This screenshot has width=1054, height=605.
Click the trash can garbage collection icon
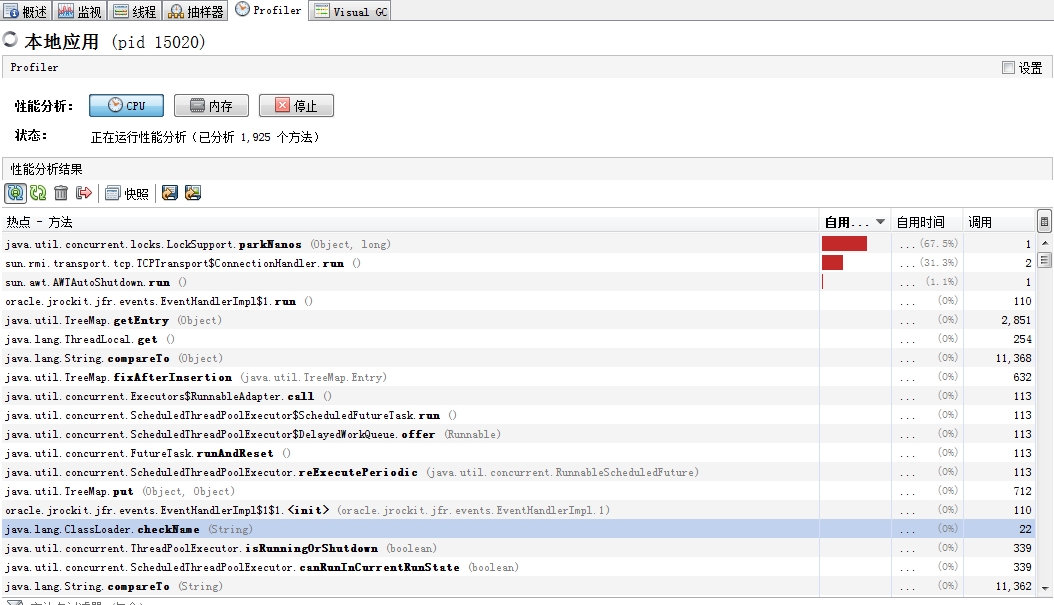click(x=61, y=194)
